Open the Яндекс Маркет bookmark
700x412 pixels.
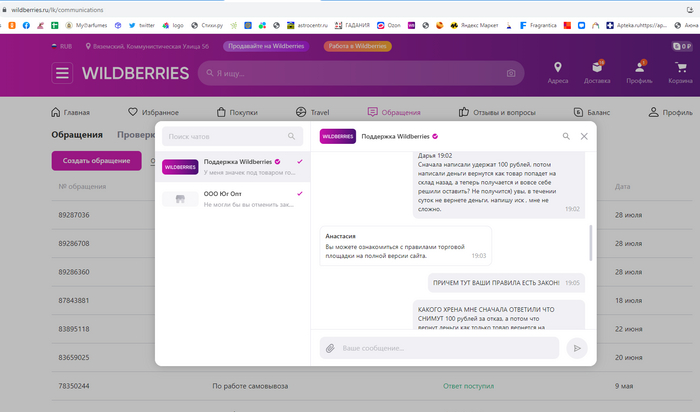(x=474, y=25)
